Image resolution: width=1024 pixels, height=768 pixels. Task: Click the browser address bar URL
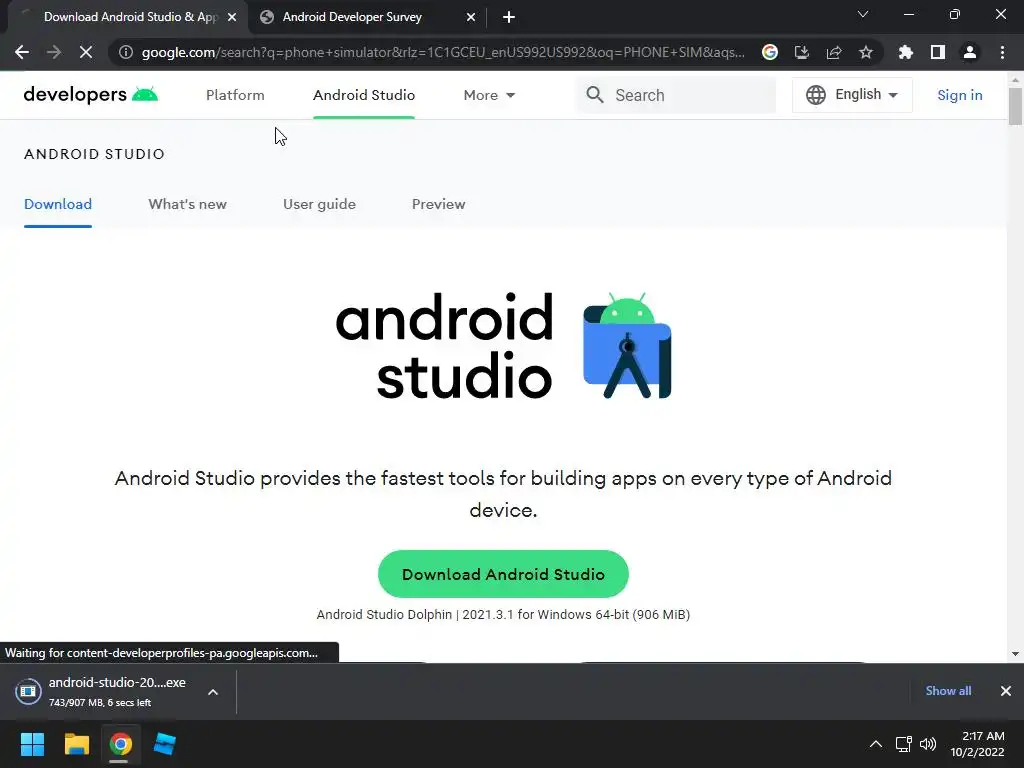pos(443,52)
